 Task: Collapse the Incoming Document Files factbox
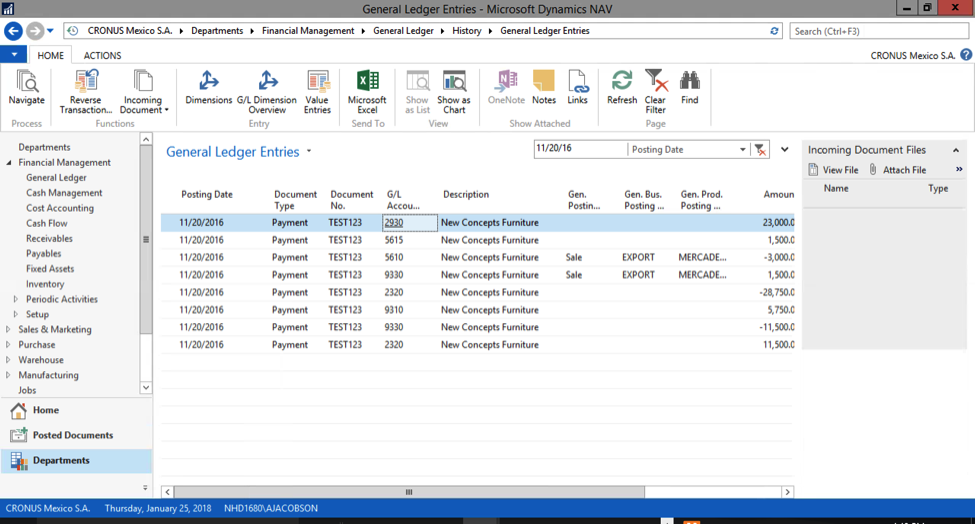click(x=956, y=150)
